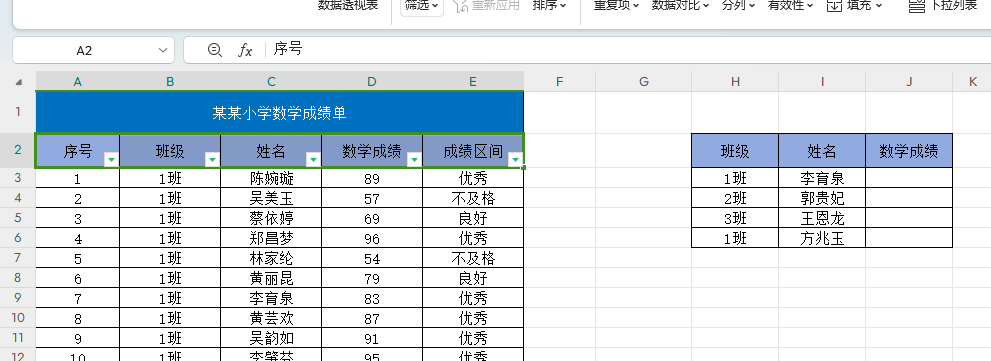Image resolution: width=991 pixels, height=361 pixels.
Task: Open the filter dropdown on 成绩区间 header
Action: pyautogui.click(x=516, y=159)
